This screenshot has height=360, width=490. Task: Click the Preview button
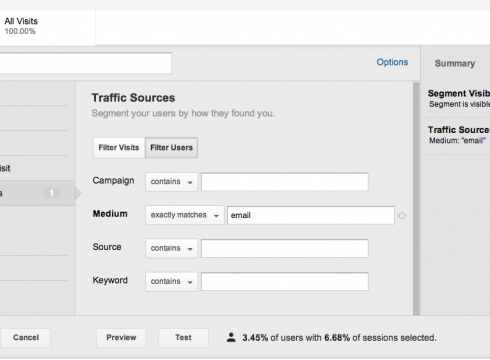tap(121, 338)
